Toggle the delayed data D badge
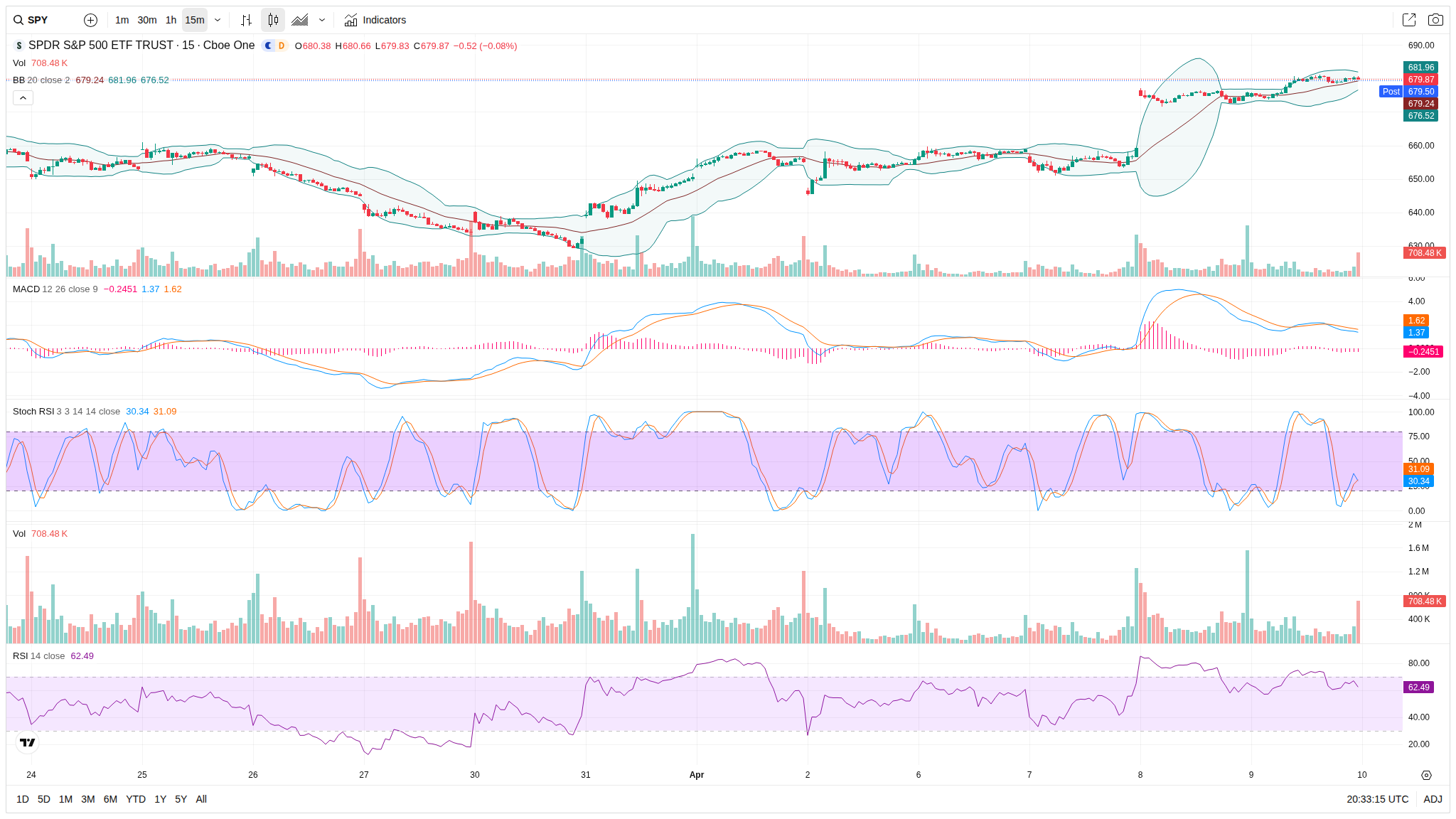The width and height of the screenshot is (1456, 819). 282,45
